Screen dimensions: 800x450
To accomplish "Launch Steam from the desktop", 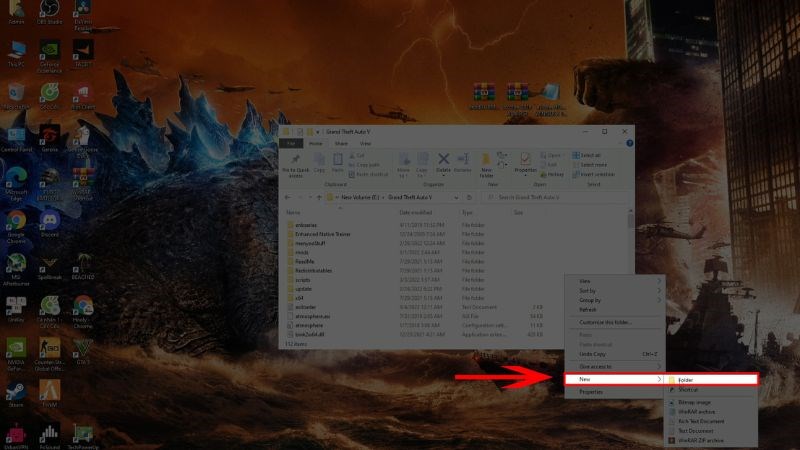I will coord(16,395).
